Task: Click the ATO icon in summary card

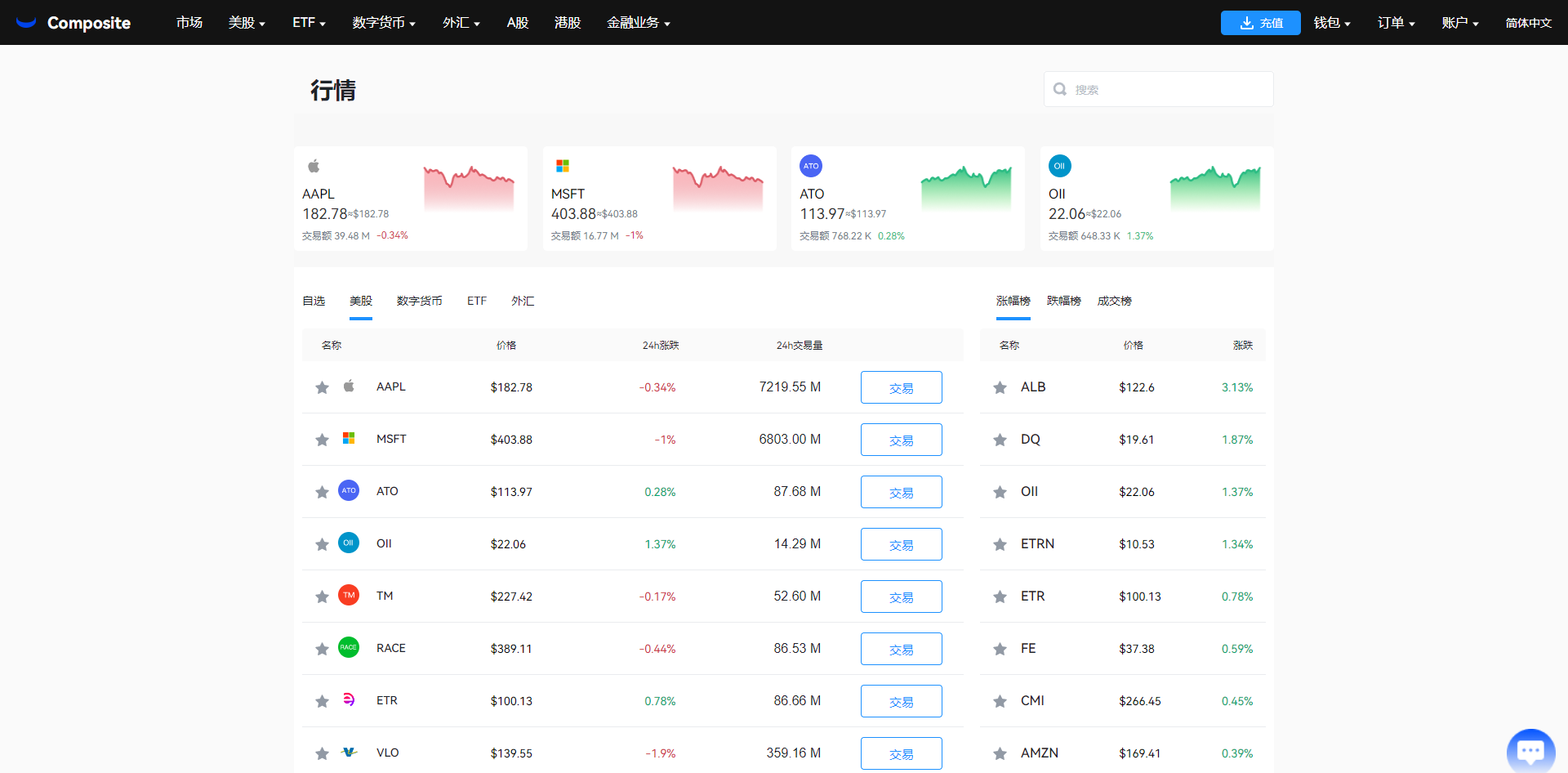Action: tap(810, 166)
